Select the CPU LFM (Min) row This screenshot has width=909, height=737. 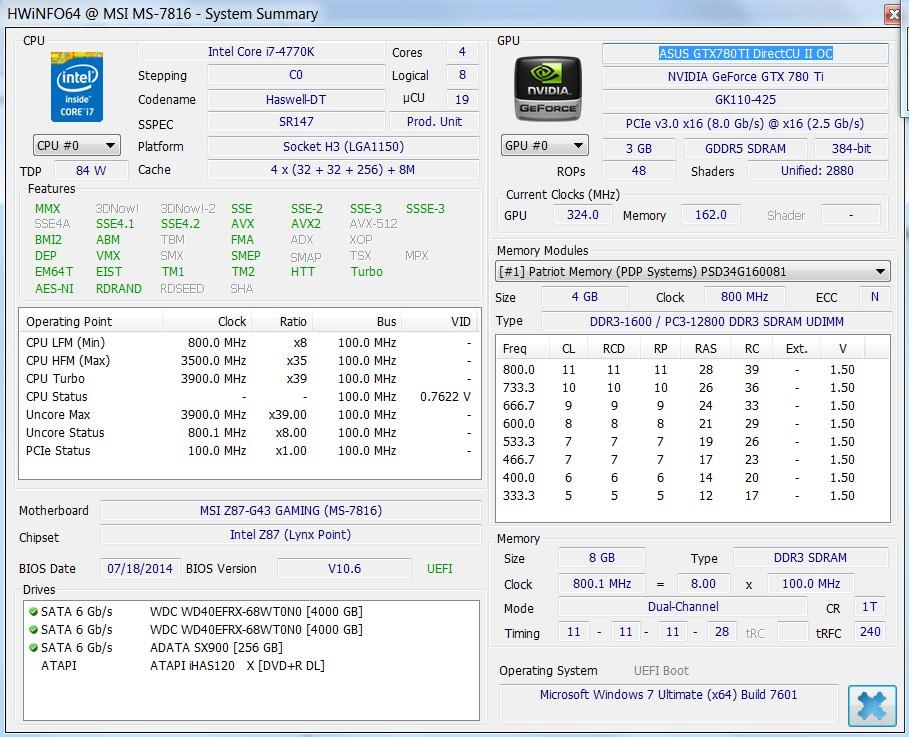click(249, 343)
